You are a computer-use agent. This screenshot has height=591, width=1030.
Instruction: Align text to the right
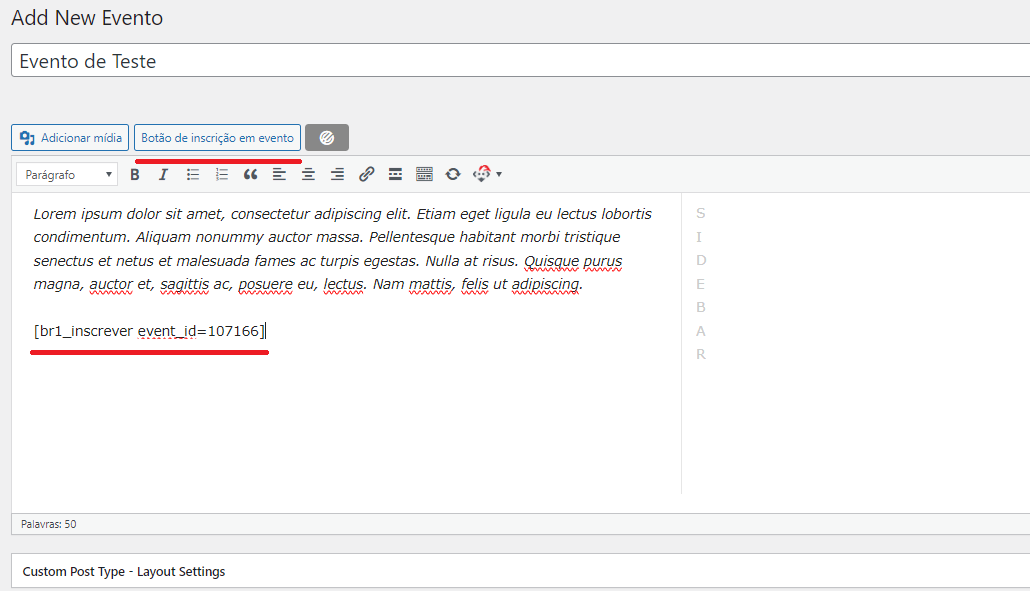click(x=337, y=174)
